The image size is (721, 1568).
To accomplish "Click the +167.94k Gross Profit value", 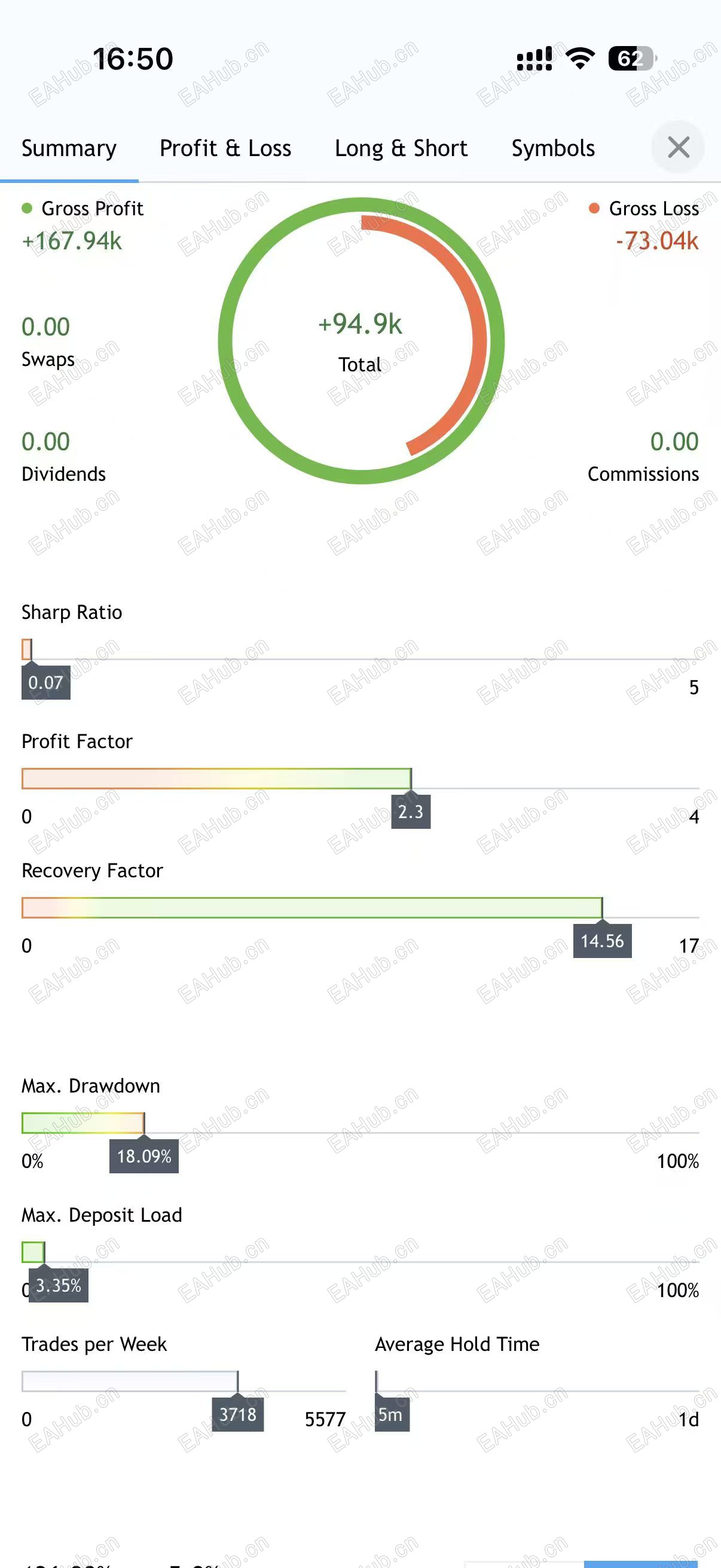I will tap(72, 241).
